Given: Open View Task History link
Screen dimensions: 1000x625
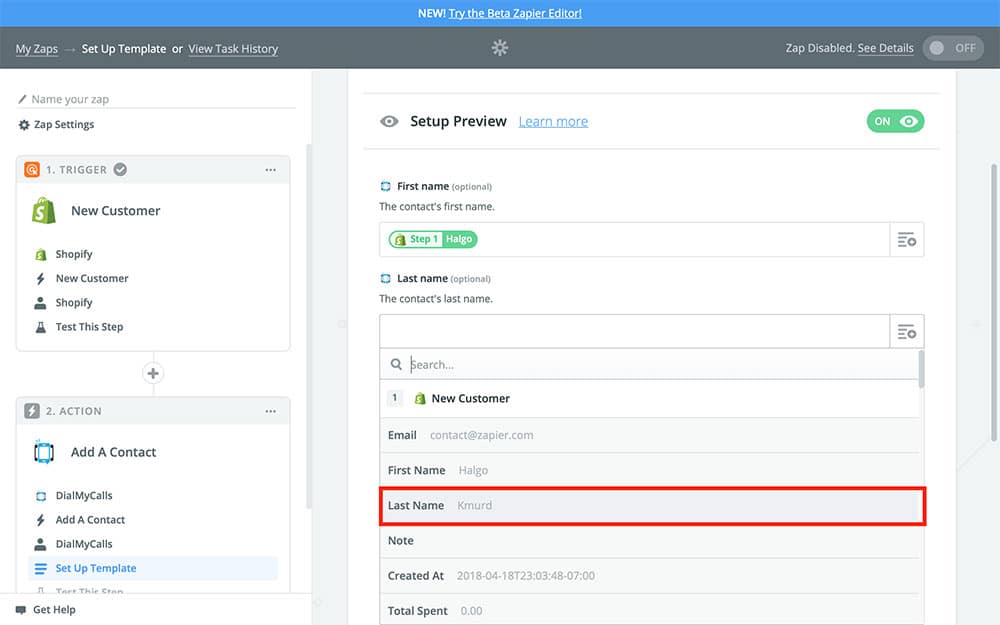Looking at the screenshot, I should pyautogui.click(x=233, y=49).
